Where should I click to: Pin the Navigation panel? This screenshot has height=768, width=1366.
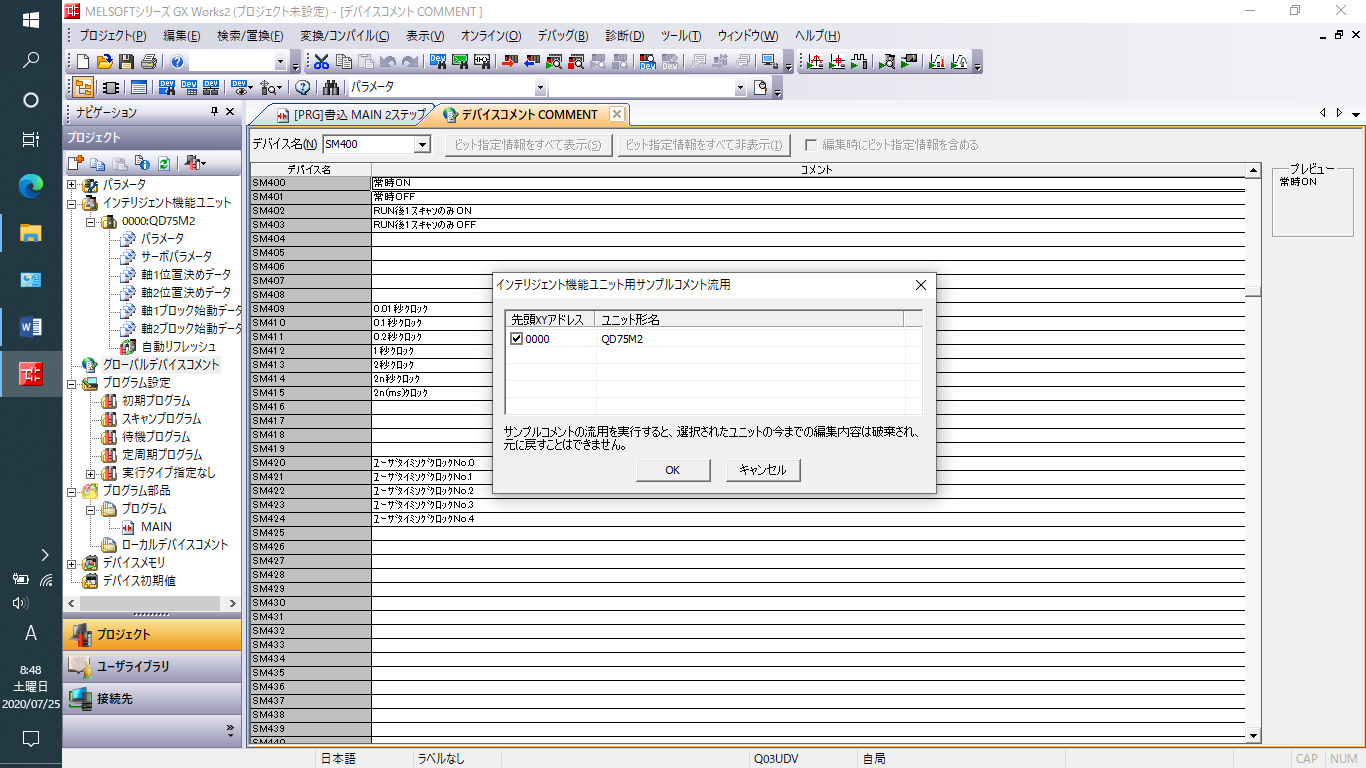tap(214, 112)
